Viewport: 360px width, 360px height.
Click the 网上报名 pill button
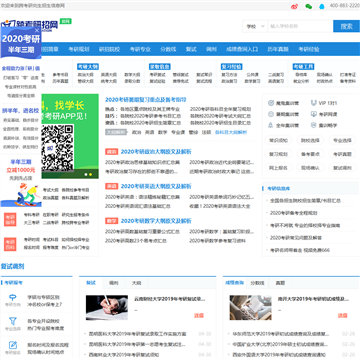point(278,168)
